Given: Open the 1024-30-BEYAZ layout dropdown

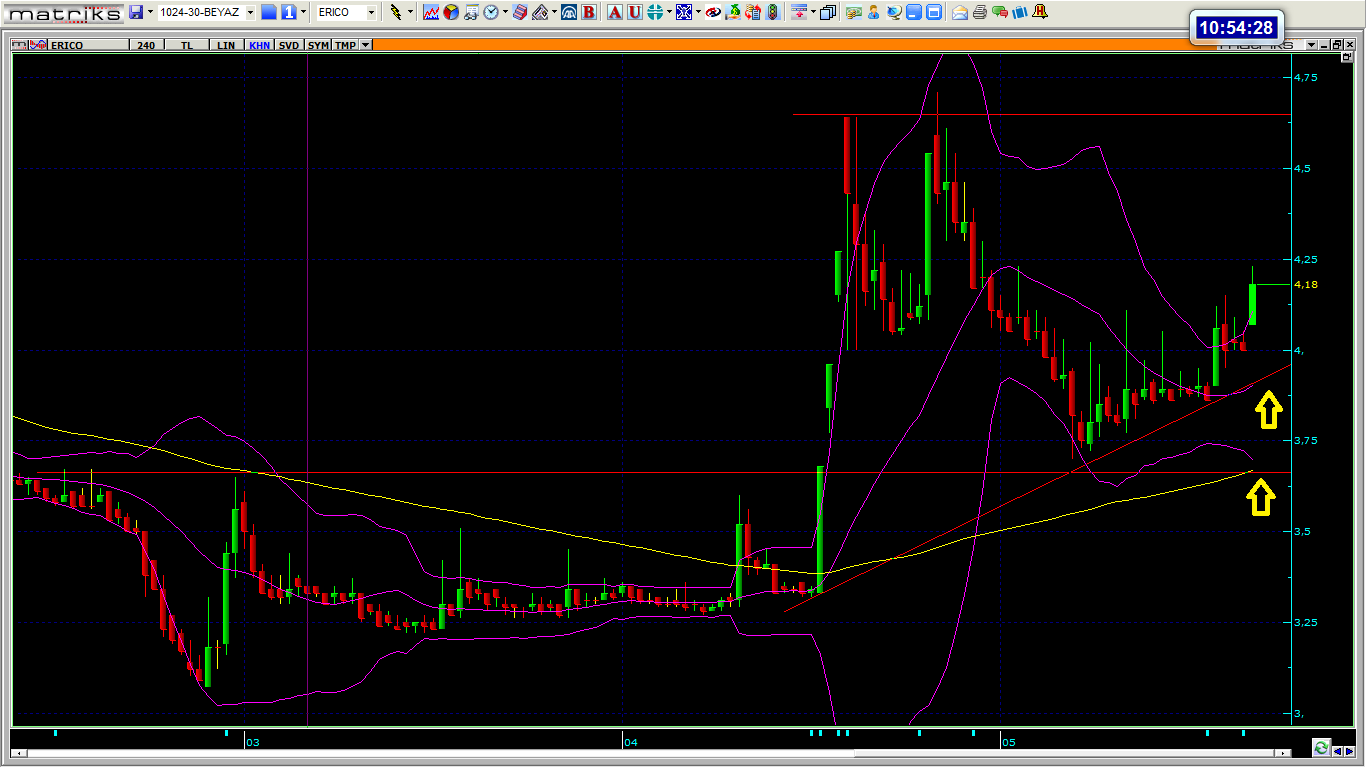Looking at the screenshot, I should 250,12.
